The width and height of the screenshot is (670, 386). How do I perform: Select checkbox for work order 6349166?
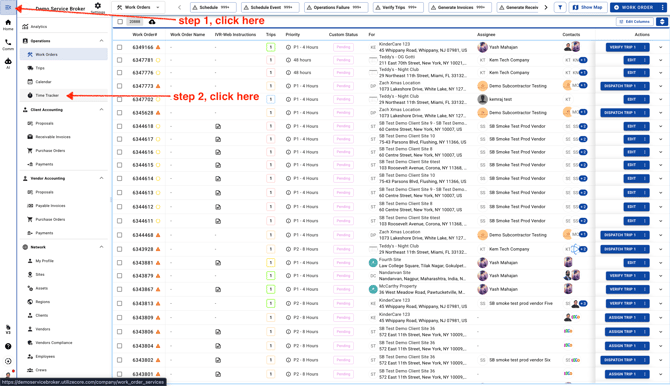[x=120, y=47]
